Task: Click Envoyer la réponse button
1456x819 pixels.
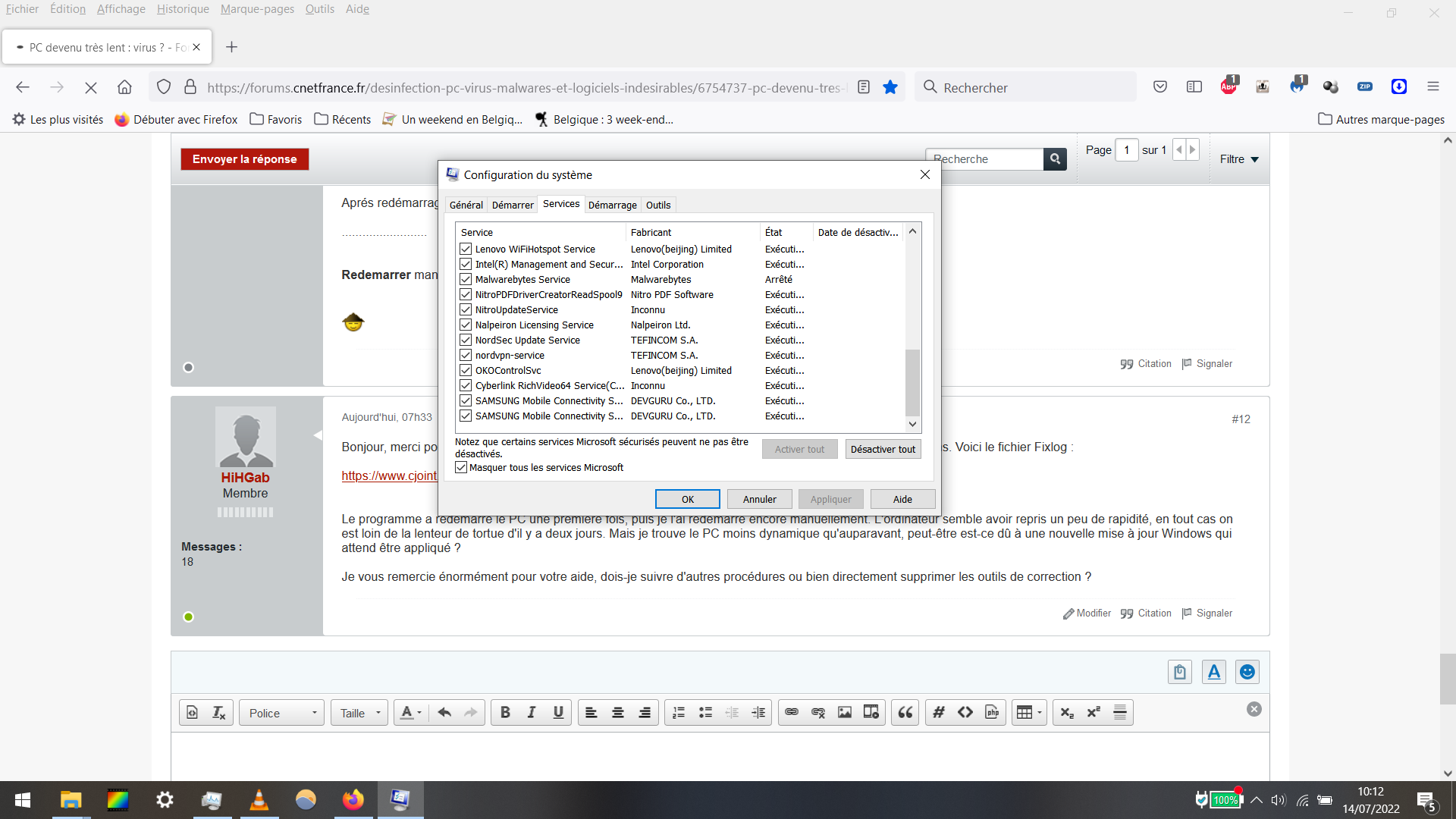Action: [x=244, y=159]
